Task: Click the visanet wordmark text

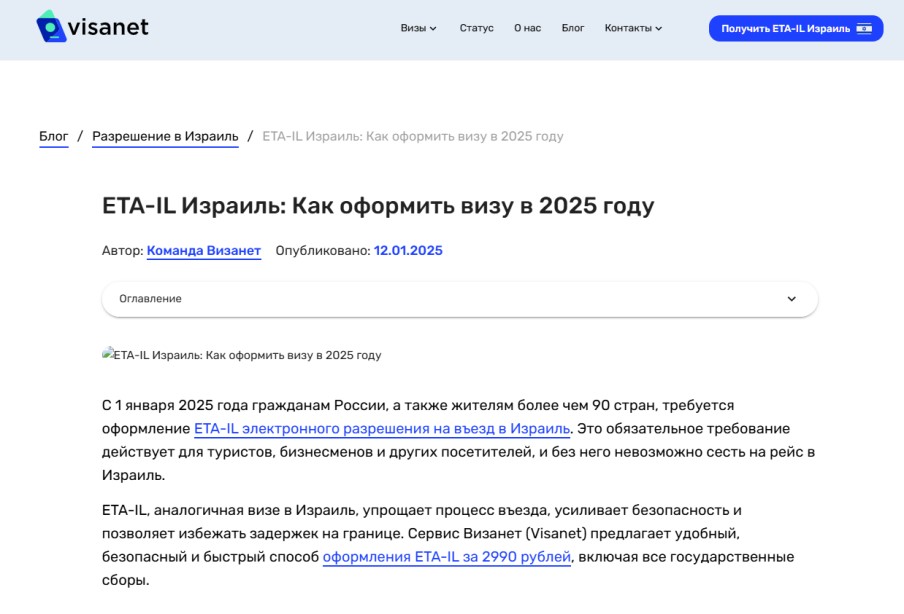Action: (x=108, y=27)
